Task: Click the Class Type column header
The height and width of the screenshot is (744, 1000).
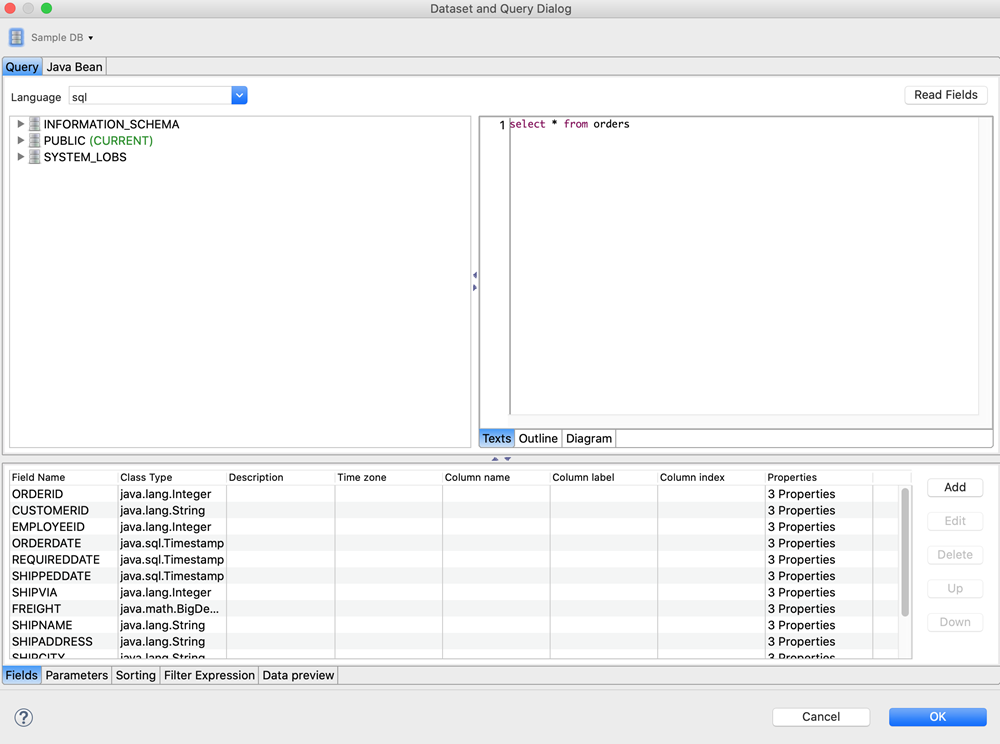Action: click(172, 478)
